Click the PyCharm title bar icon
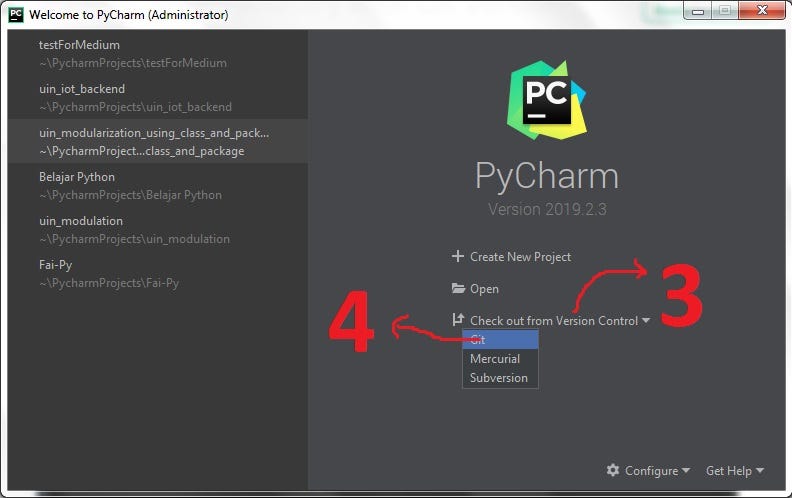Screen dimensions: 792x498 tap(16, 15)
